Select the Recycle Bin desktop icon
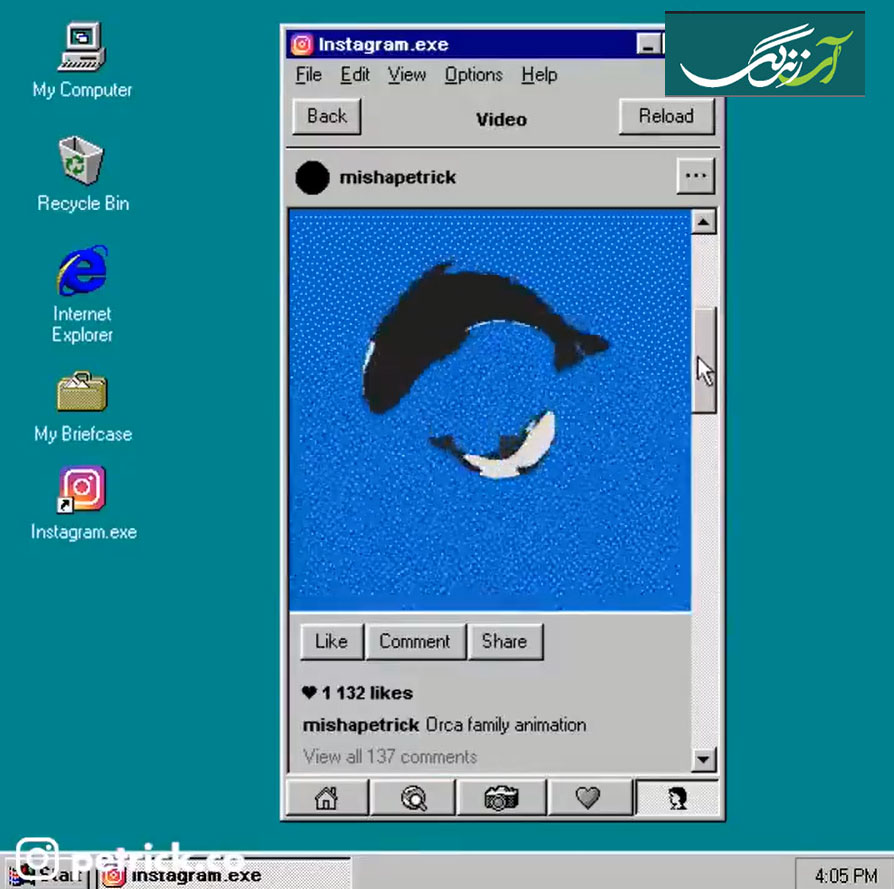Screen dimensions: 894x889 82,174
